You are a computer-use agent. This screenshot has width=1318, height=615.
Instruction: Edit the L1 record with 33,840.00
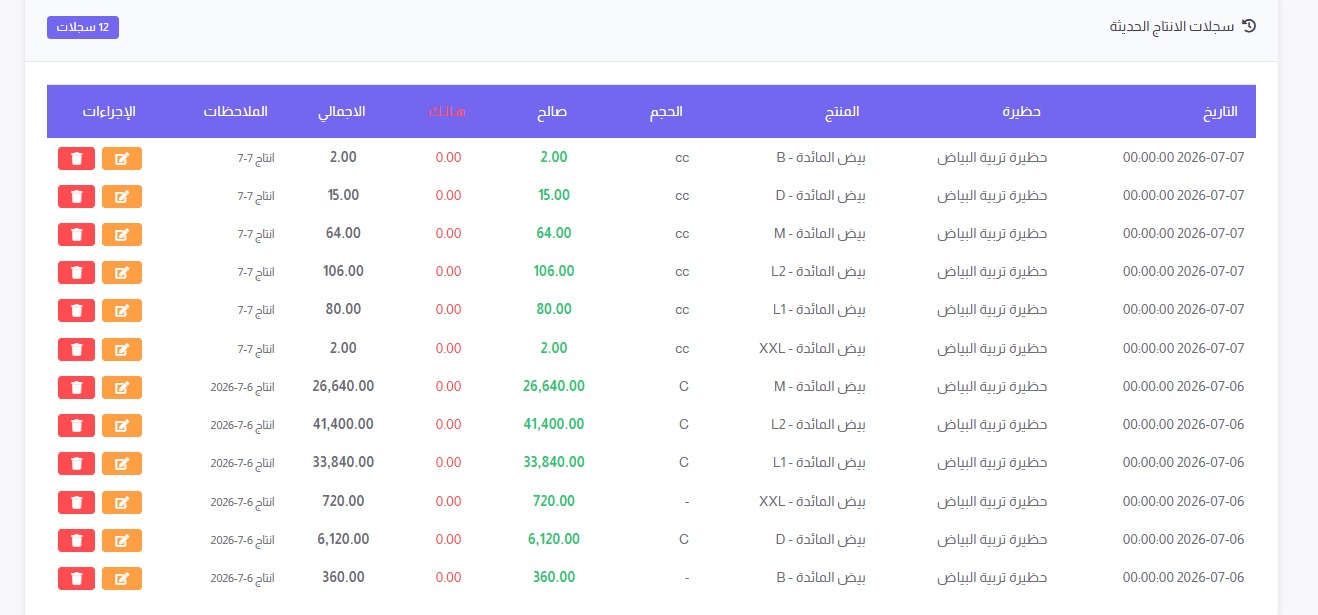(122, 463)
